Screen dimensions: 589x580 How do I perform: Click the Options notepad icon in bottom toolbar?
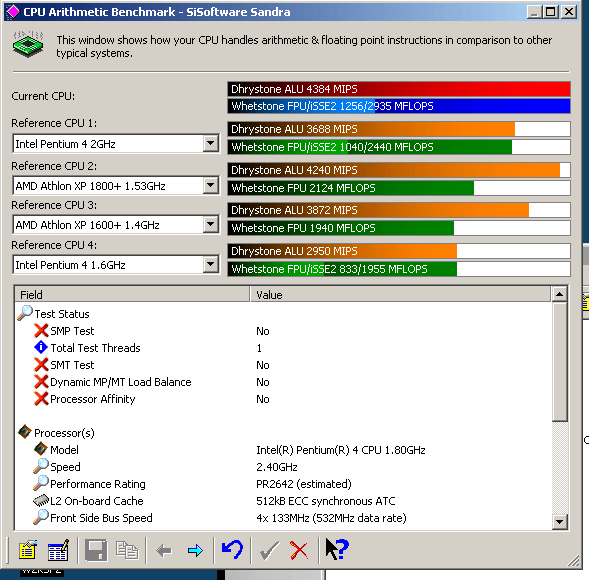27,551
